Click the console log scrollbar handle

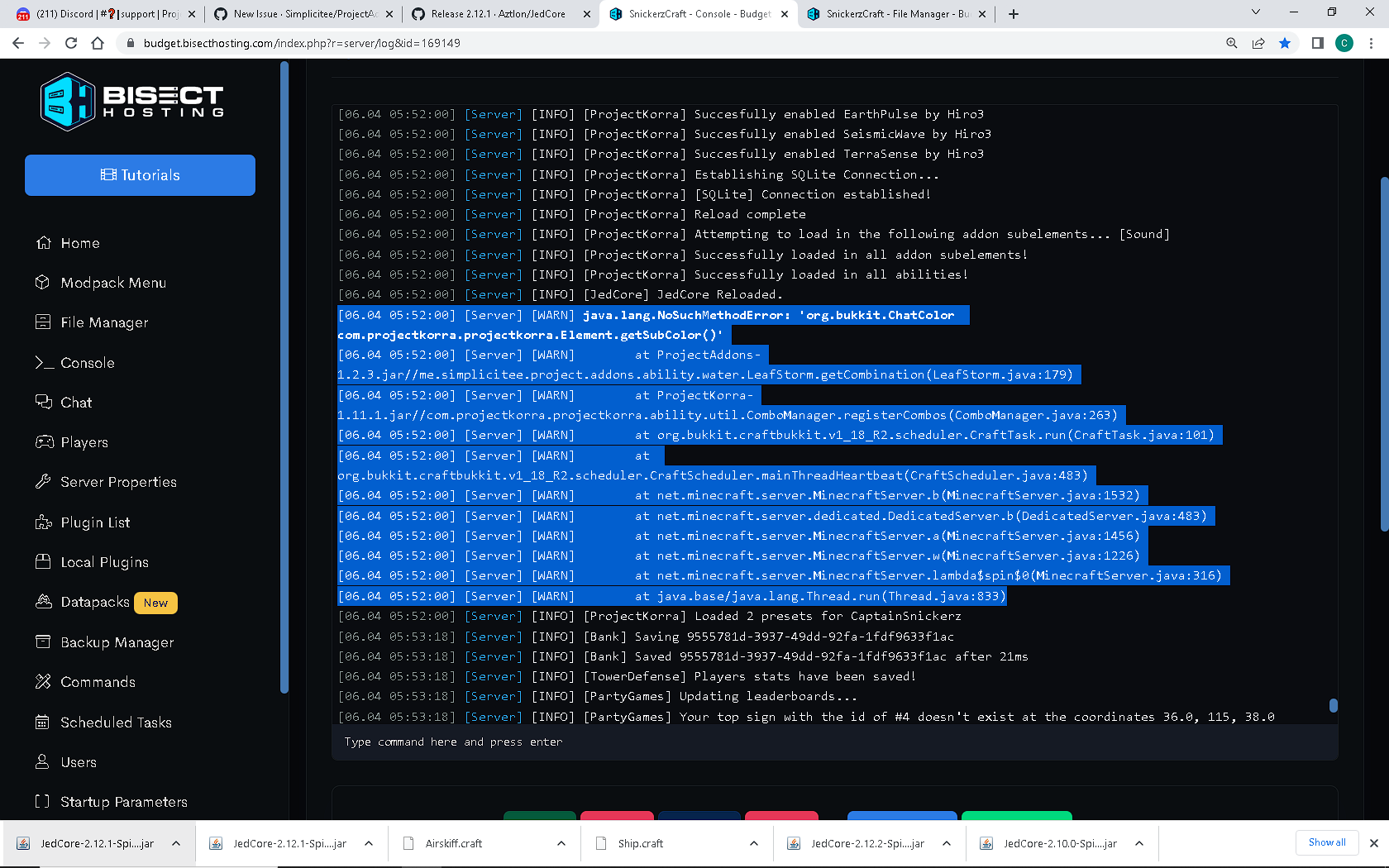tap(1333, 705)
